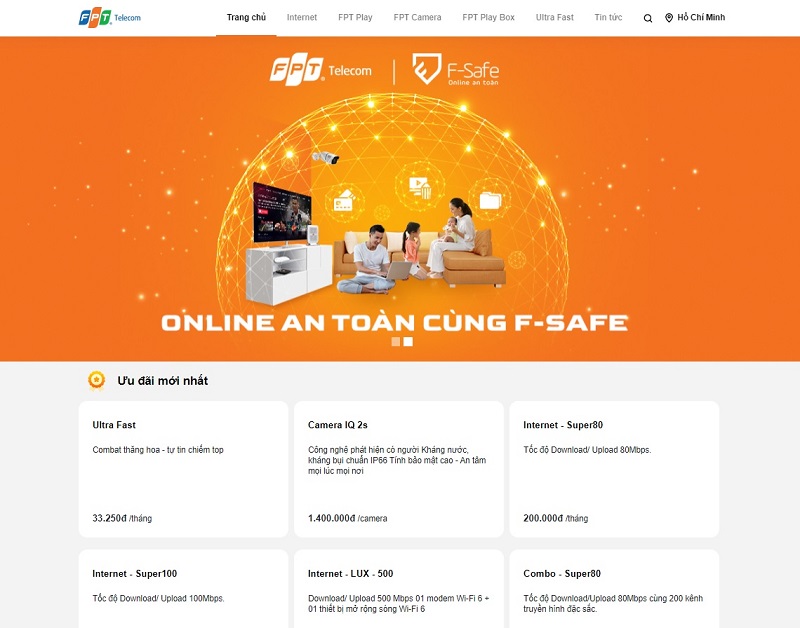Select the Trang chủ home tab
This screenshot has width=800, height=628.
tap(246, 17)
